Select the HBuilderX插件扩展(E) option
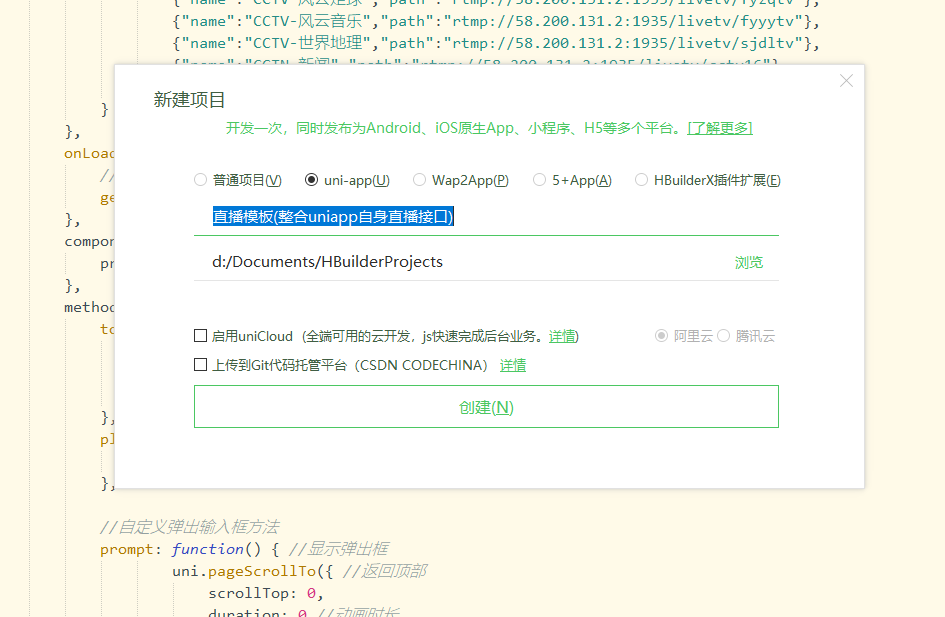The width and height of the screenshot is (945, 617). coord(642,180)
